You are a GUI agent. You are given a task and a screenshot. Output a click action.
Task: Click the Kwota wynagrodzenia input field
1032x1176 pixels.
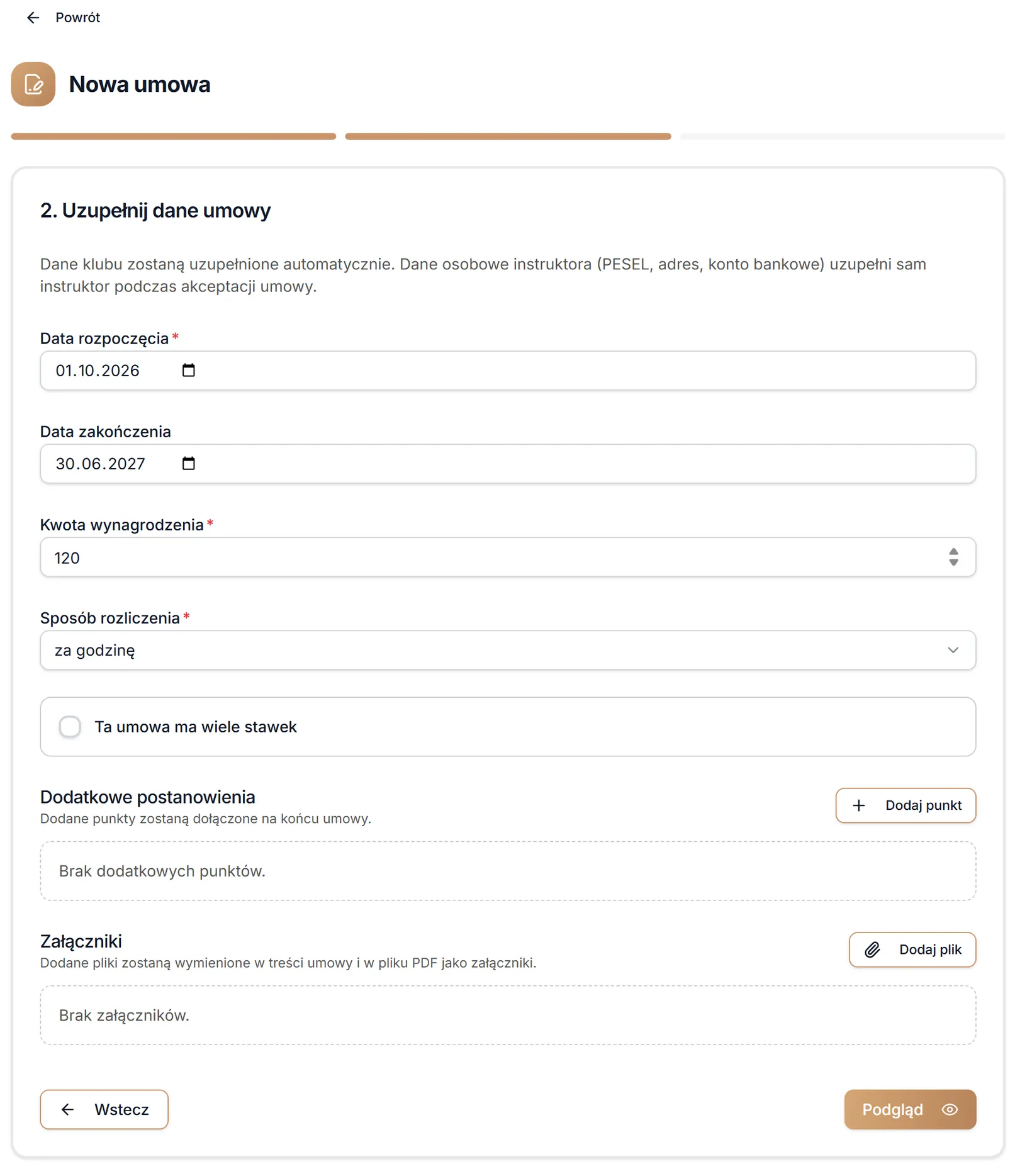coord(508,557)
